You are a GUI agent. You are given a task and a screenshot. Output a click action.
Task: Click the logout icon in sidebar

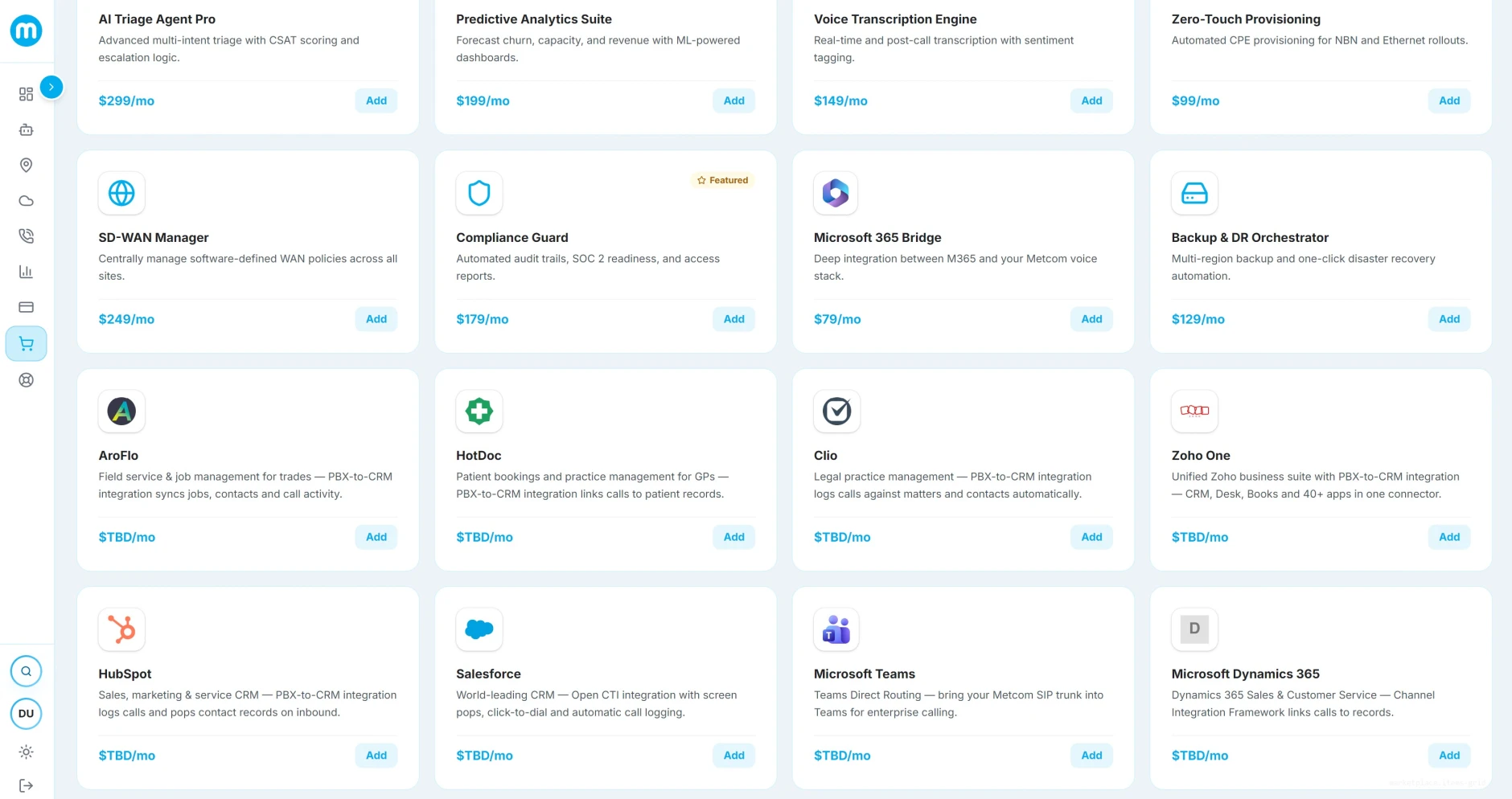coord(26,785)
